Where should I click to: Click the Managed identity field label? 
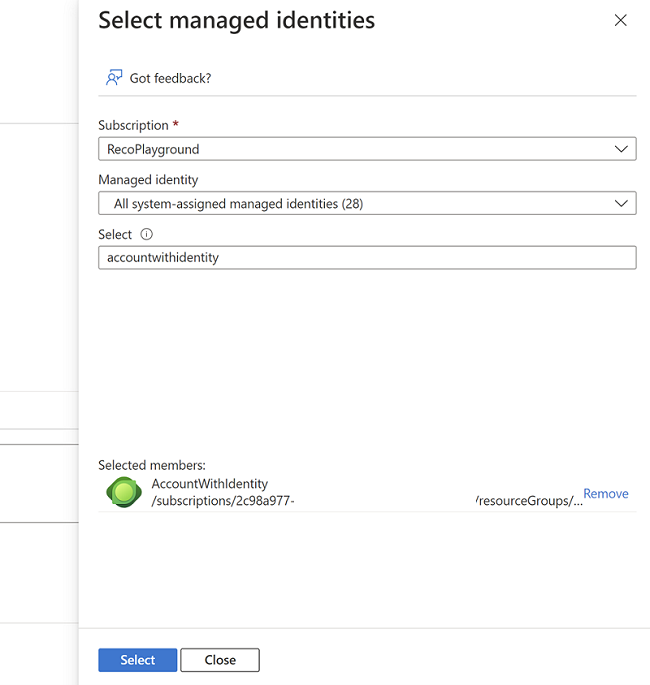[148, 180]
